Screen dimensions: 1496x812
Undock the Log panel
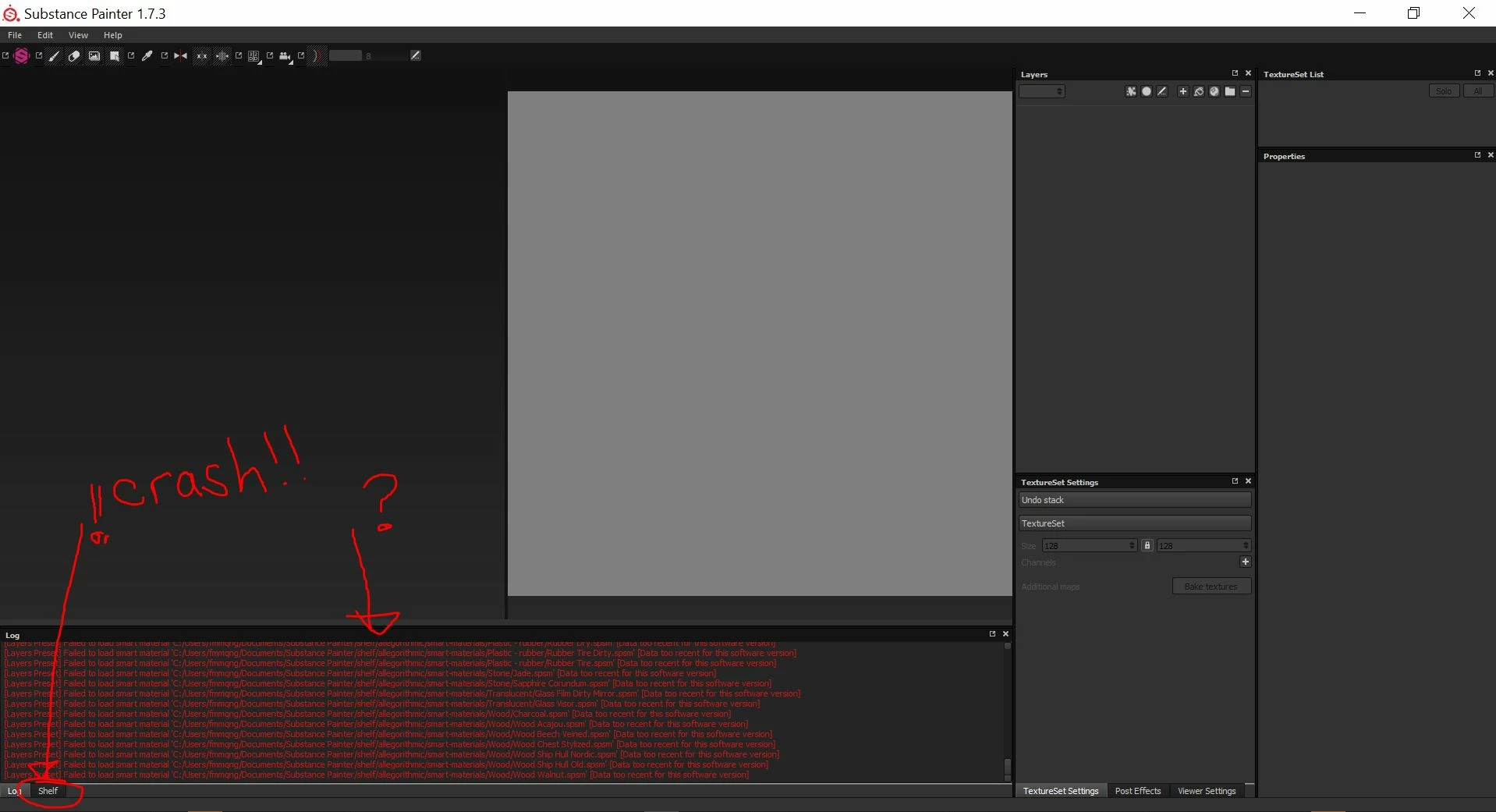[992, 634]
